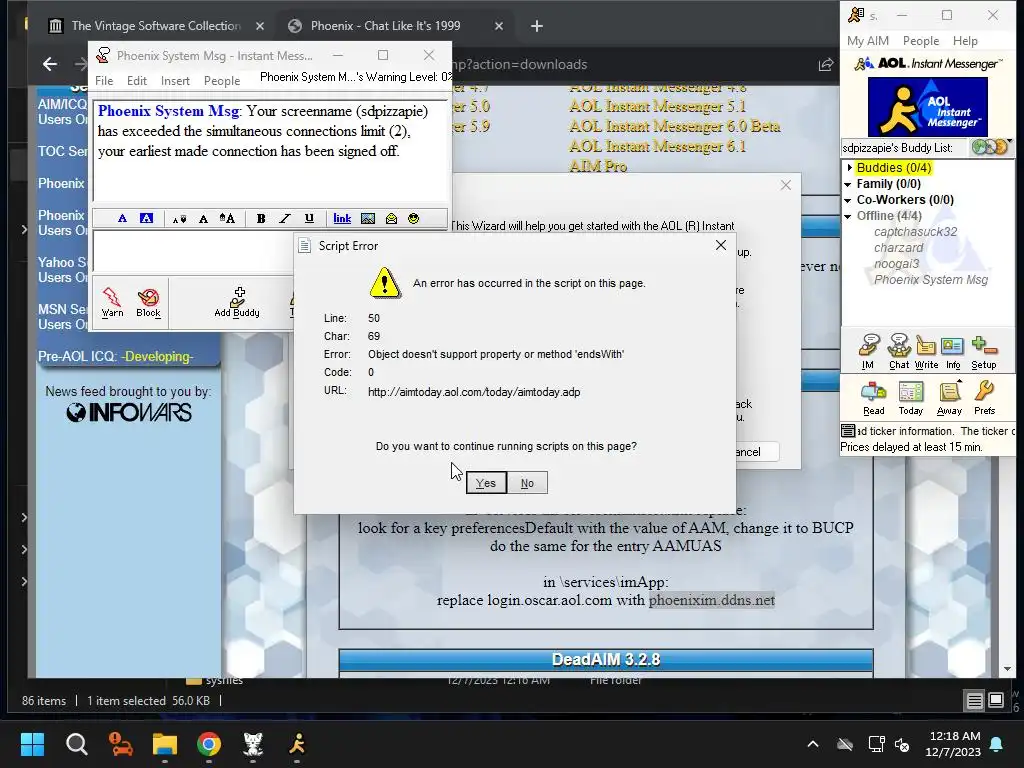Open Setup in the Buddy List window
The width and height of the screenshot is (1024, 768).
(x=984, y=352)
